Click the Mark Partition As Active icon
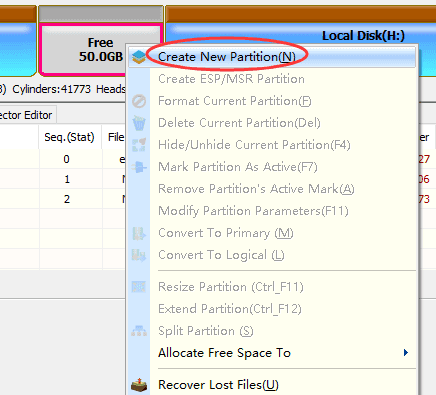This screenshot has height=395, width=436. pos(139,167)
